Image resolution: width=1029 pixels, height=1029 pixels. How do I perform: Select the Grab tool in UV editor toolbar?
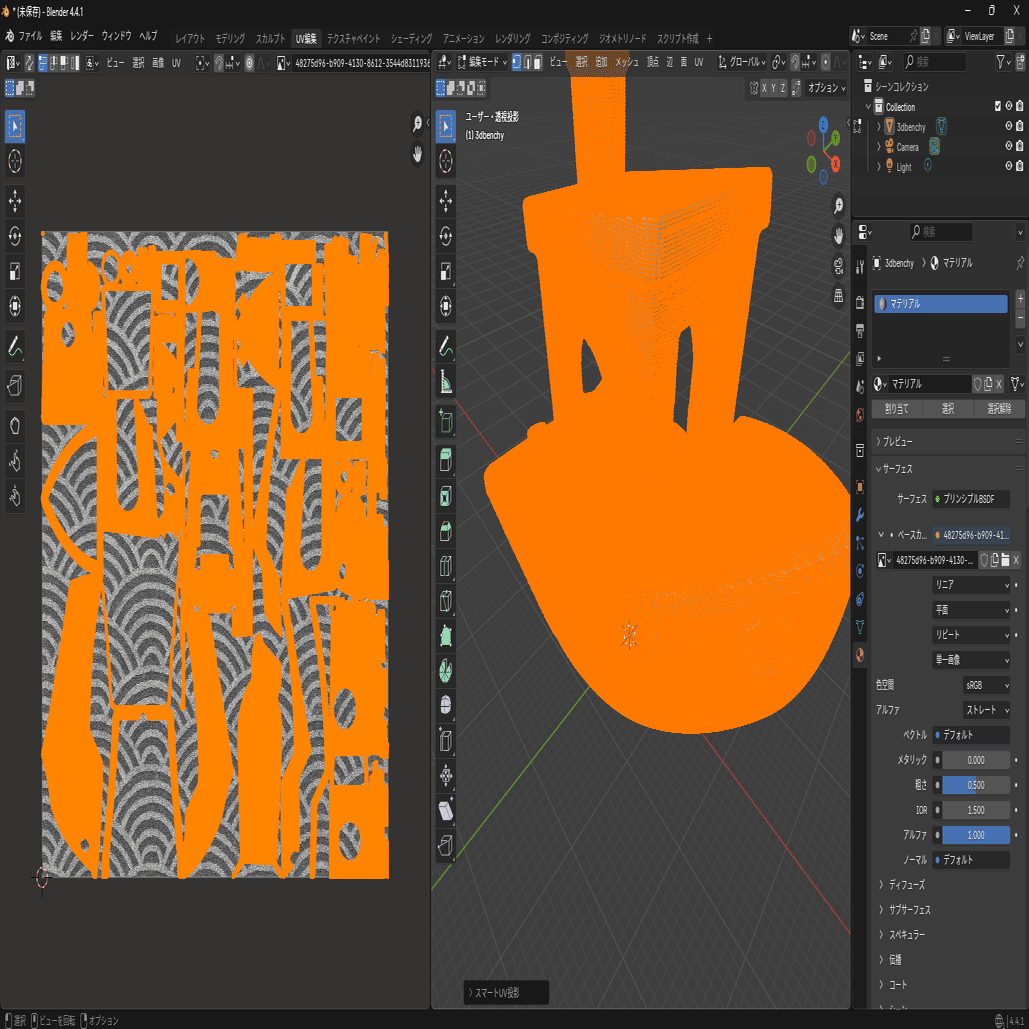pos(15,425)
